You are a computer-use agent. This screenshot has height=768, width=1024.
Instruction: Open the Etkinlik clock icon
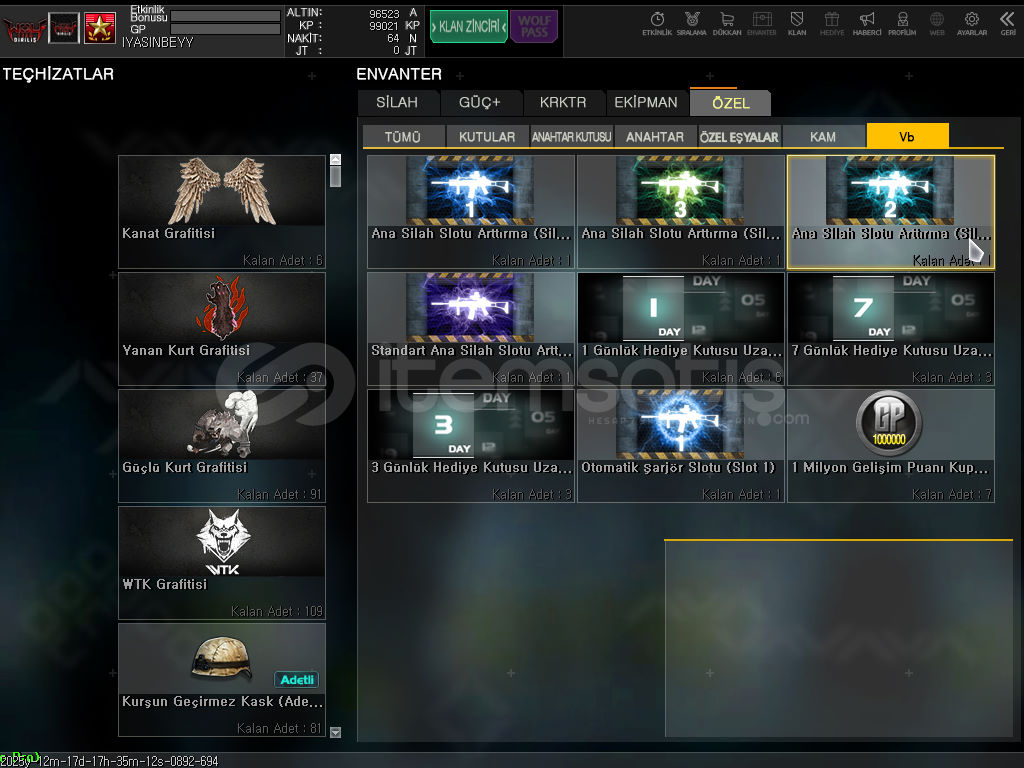pyautogui.click(x=657, y=24)
